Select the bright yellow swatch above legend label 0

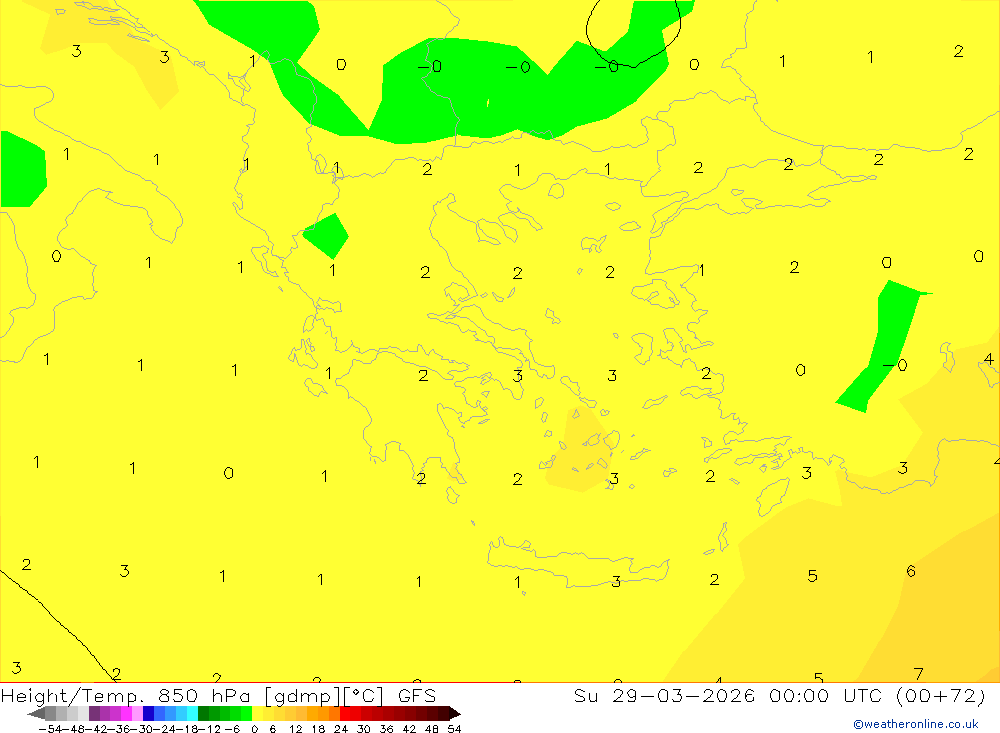click(x=258, y=713)
